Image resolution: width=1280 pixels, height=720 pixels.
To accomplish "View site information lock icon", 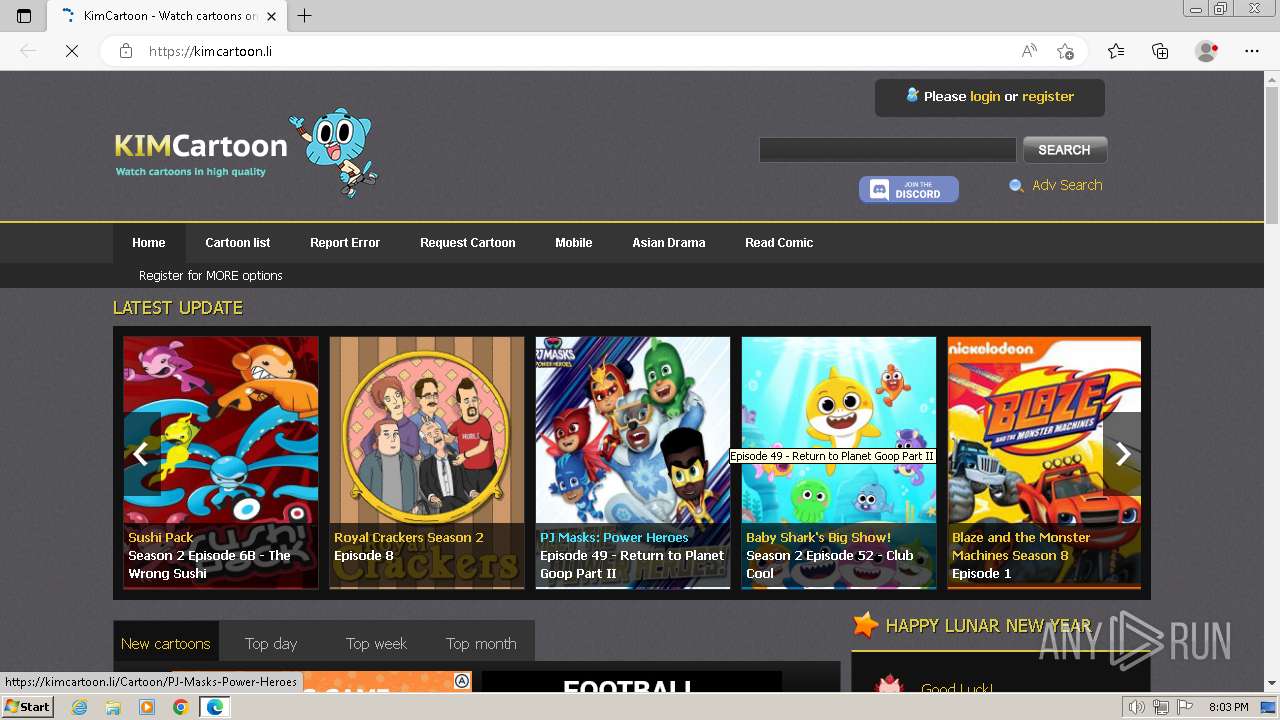I will coord(126,51).
